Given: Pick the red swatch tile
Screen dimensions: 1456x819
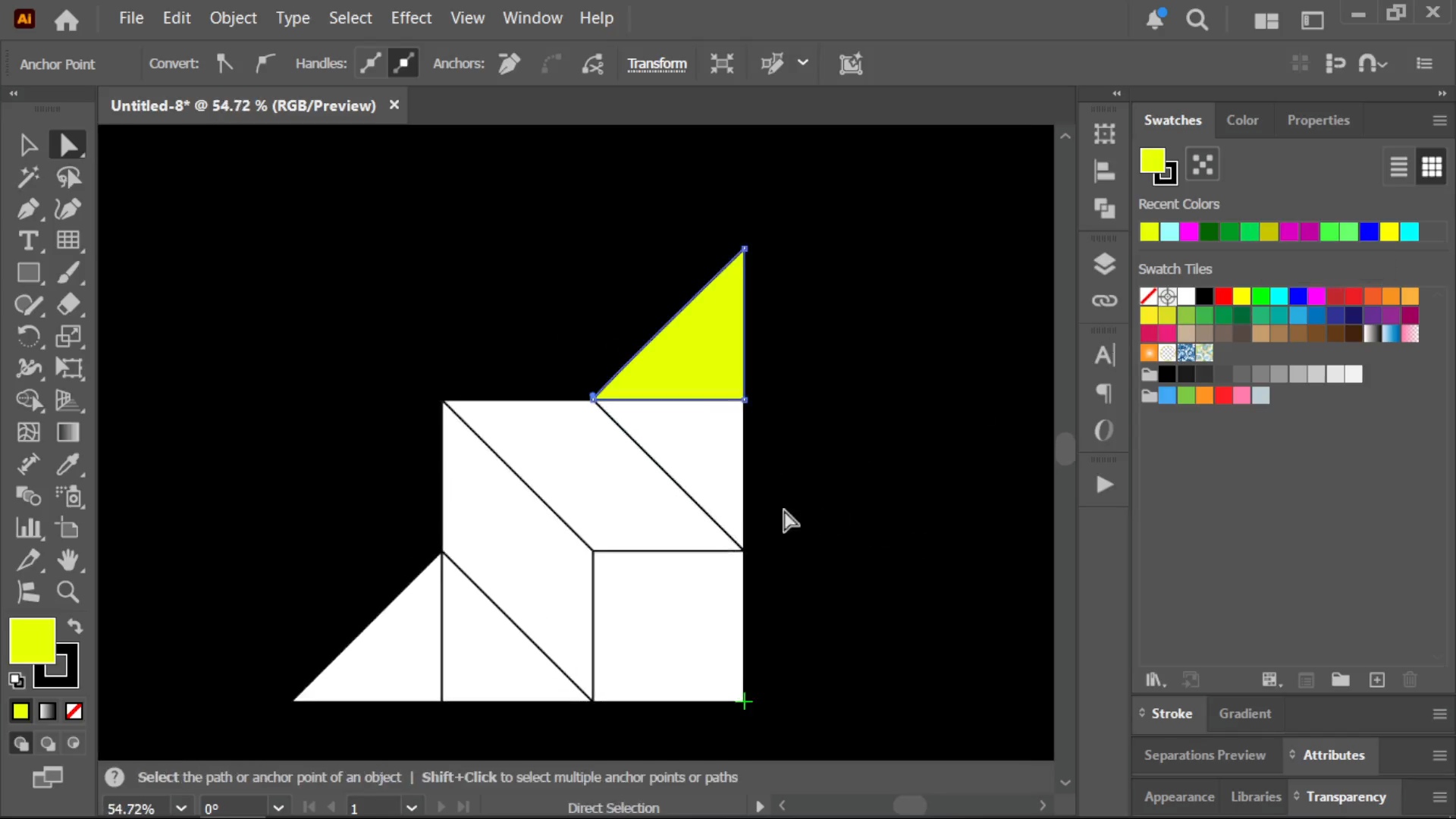Looking at the screenshot, I should [x=1223, y=296].
